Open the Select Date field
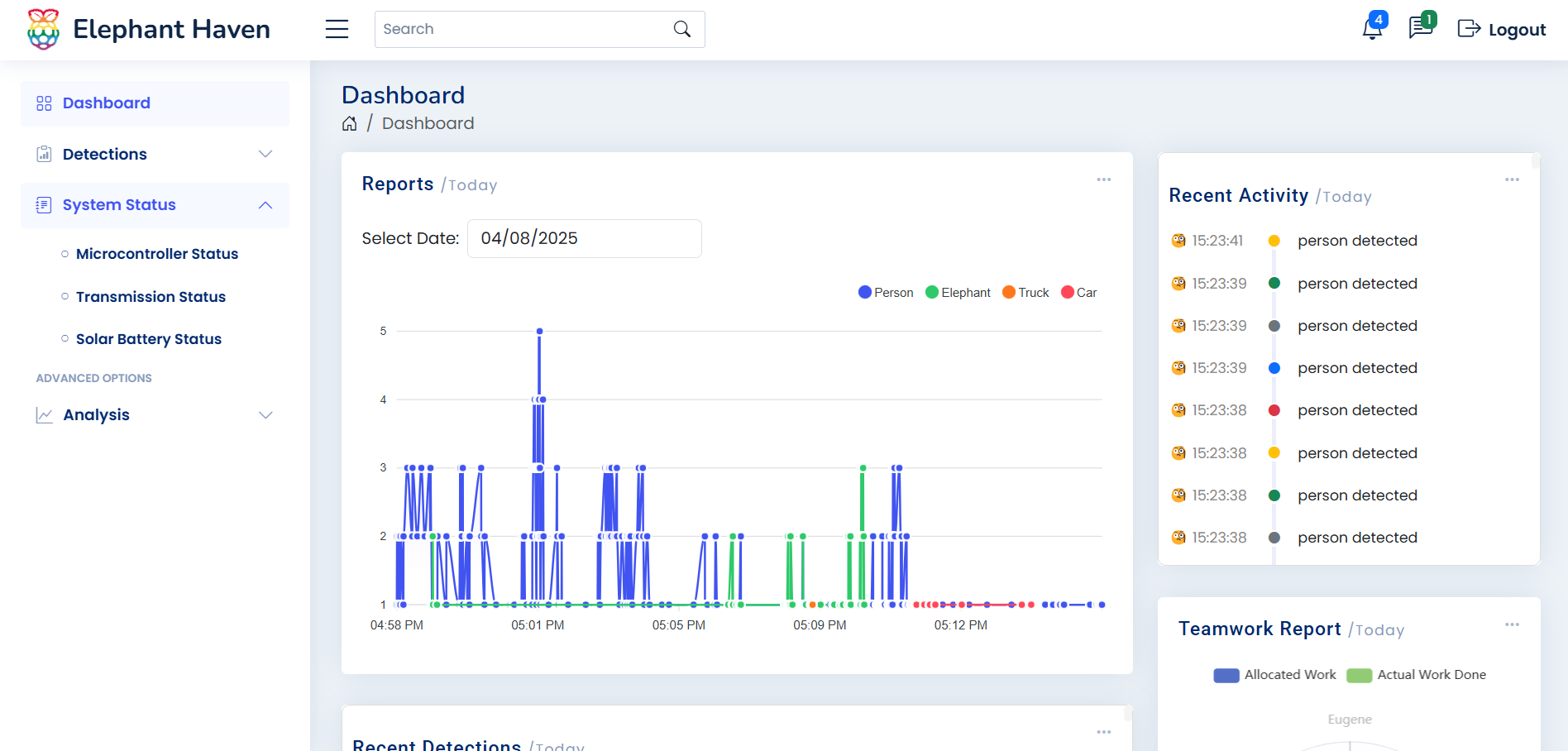The image size is (1568, 751). pyautogui.click(x=585, y=238)
